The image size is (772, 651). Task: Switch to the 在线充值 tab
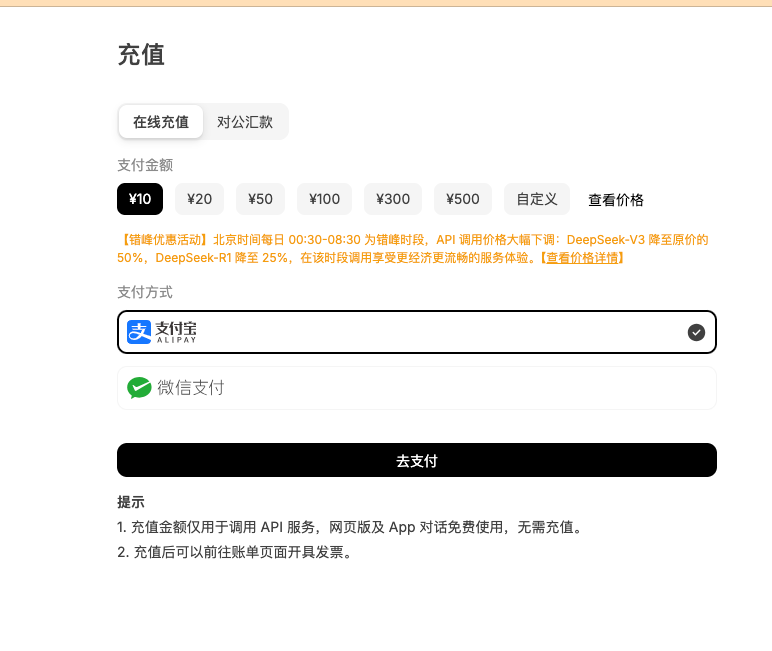(x=161, y=122)
